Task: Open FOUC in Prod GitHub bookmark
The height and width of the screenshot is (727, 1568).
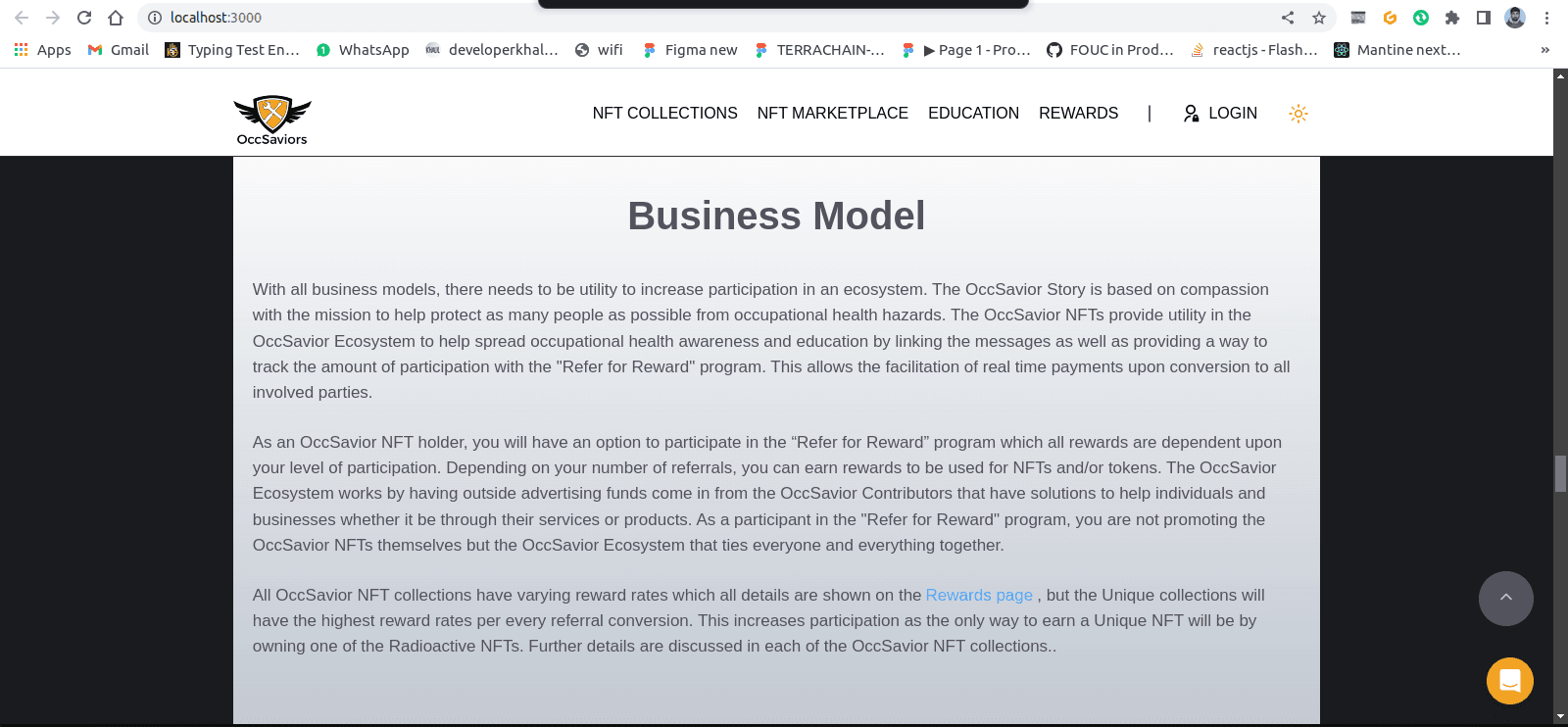Action: click(1110, 50)
